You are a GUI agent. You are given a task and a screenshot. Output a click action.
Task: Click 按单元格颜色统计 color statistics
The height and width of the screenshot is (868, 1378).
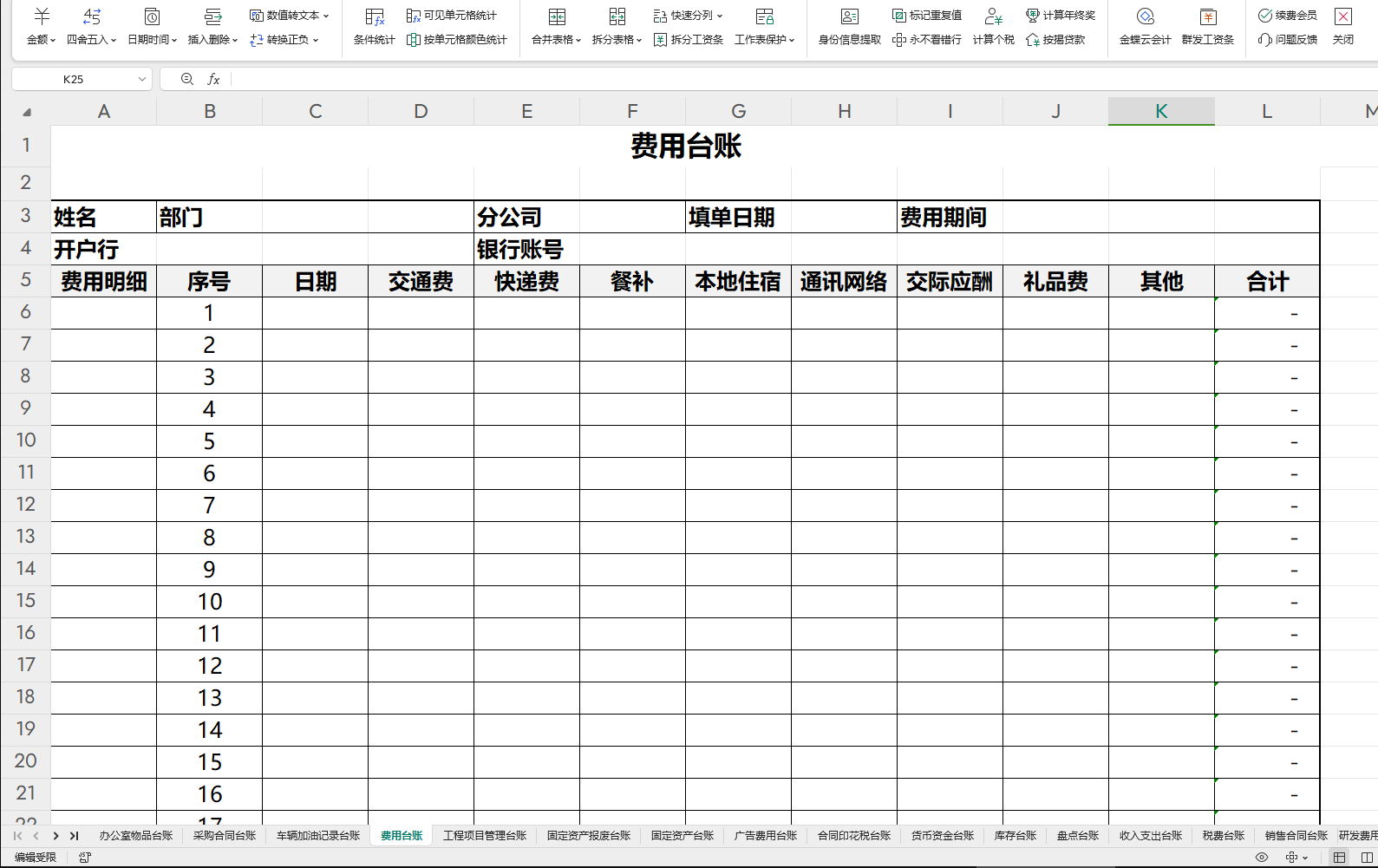tap(457, 40)
